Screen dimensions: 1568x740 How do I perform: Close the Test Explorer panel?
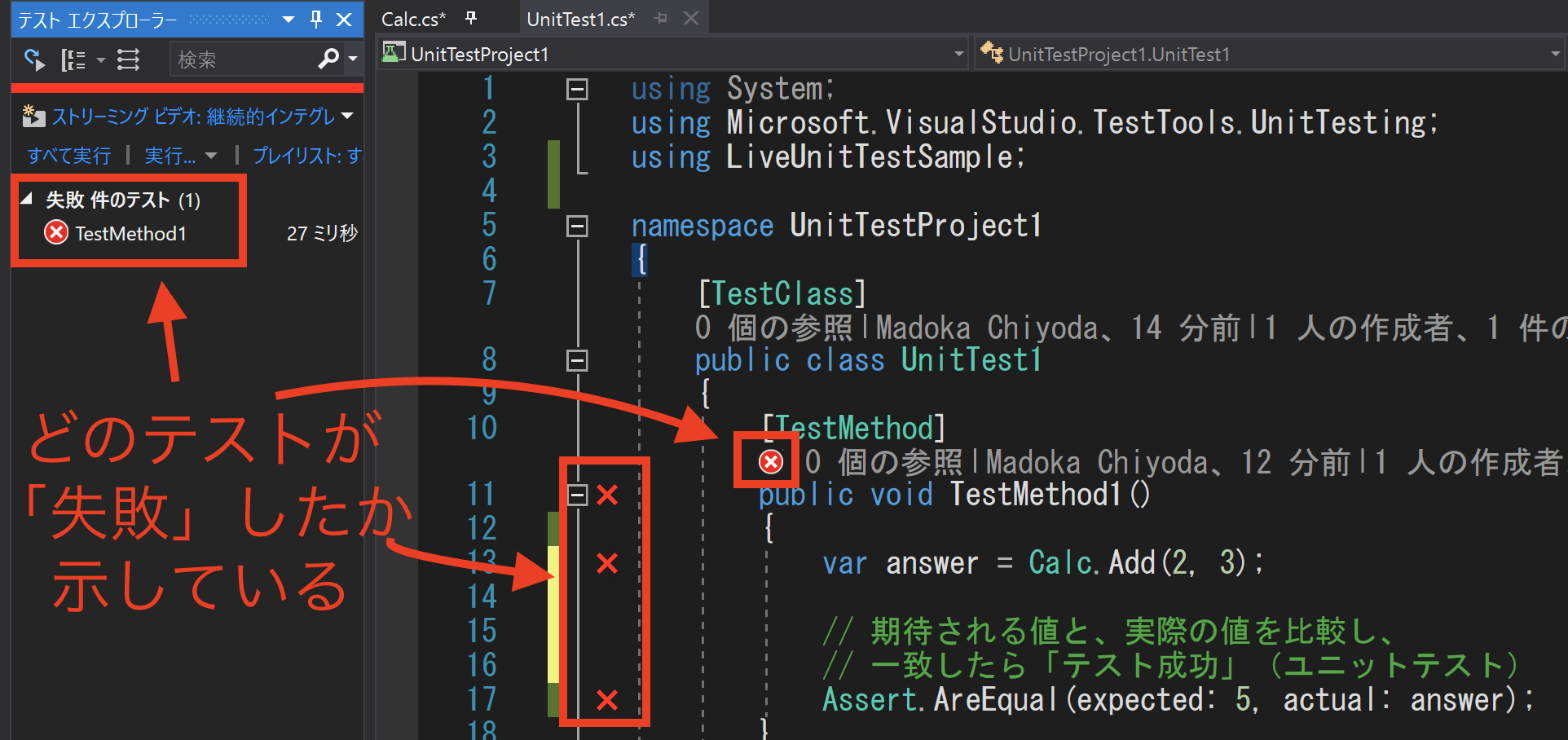click(344, 19)
